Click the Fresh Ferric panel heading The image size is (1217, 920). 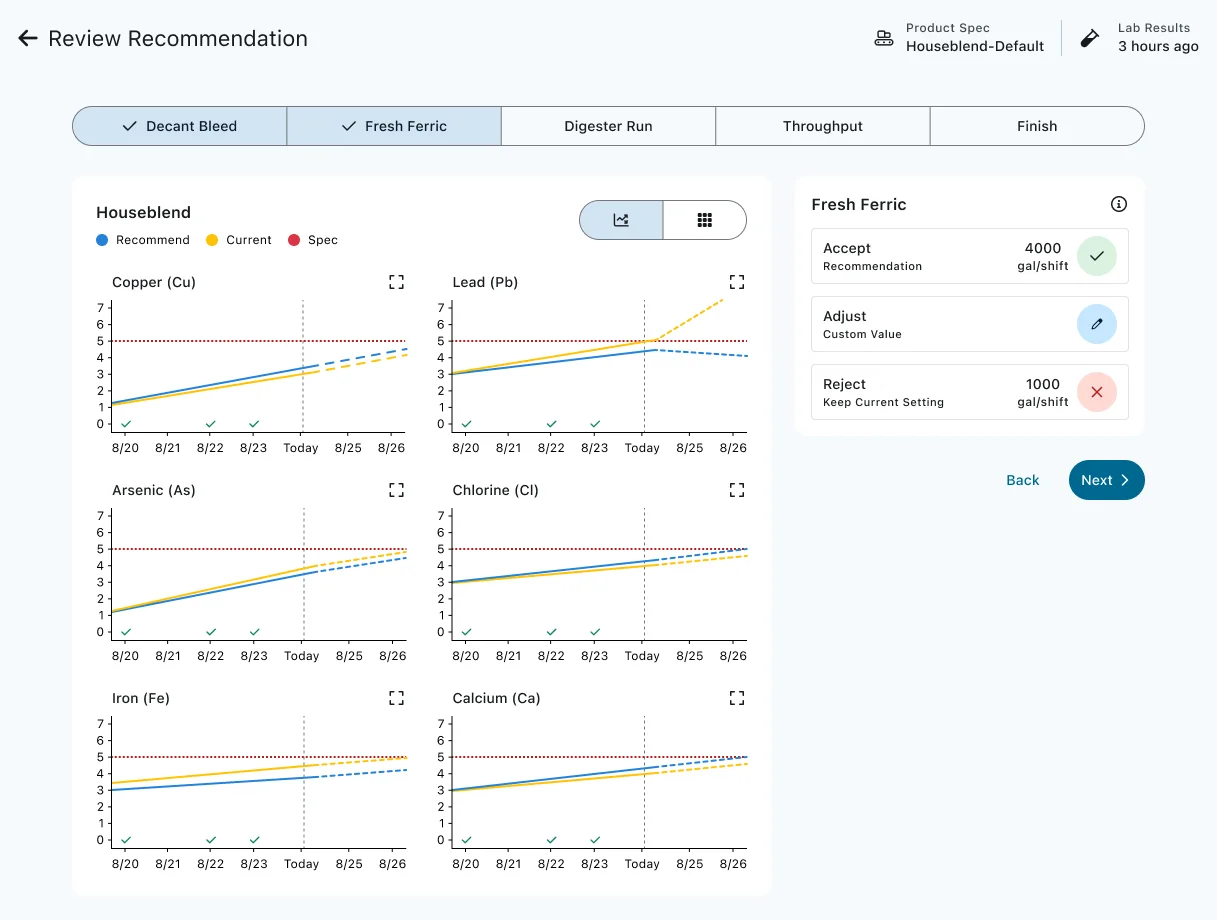pos(859,204)
